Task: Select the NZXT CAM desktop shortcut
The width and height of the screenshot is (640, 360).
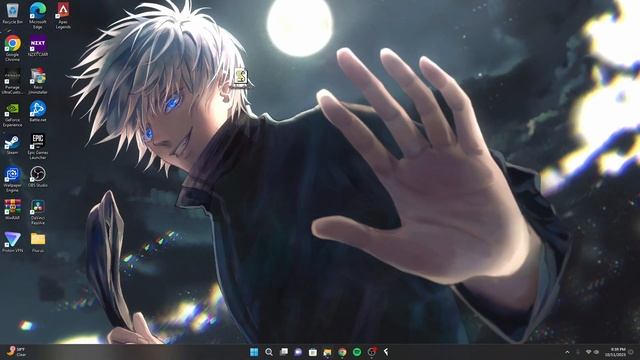Action: [38, 46]
